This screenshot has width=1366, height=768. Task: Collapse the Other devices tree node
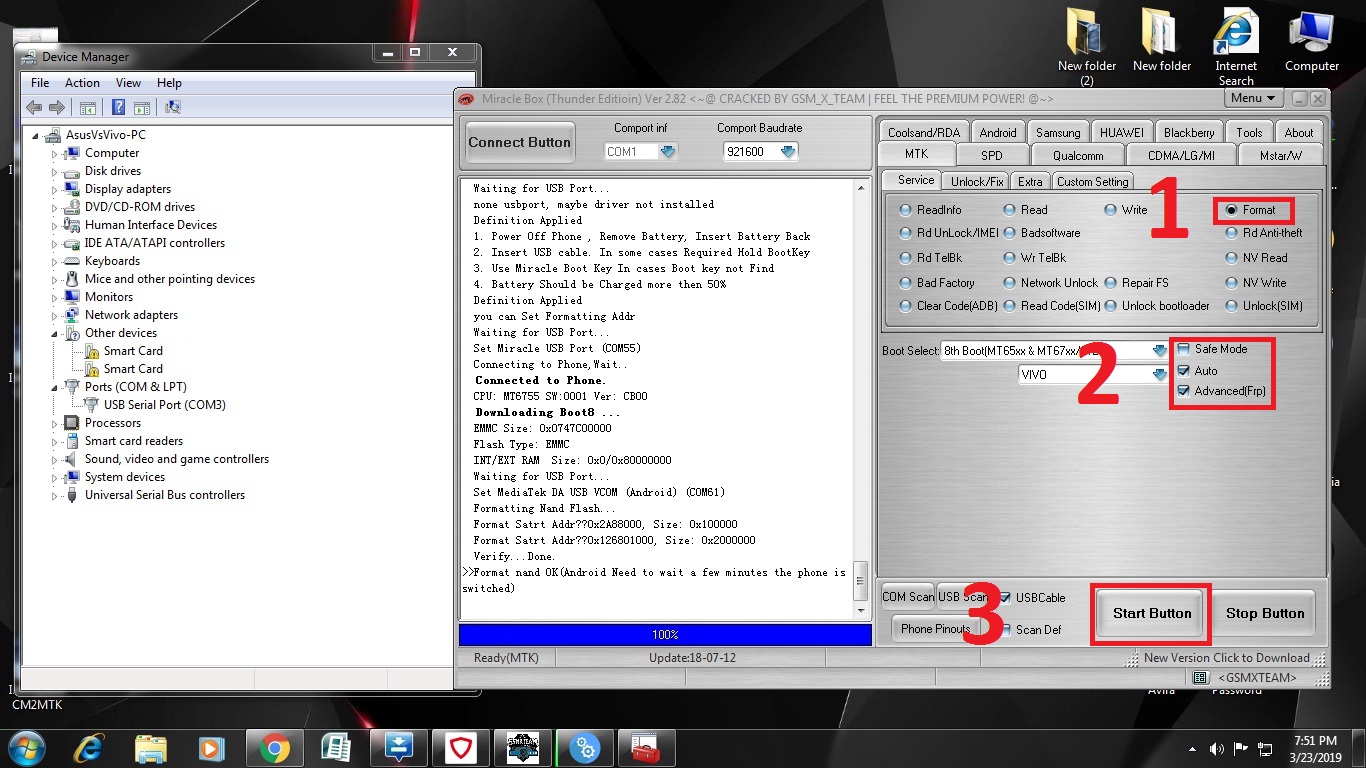click(55, 333)
